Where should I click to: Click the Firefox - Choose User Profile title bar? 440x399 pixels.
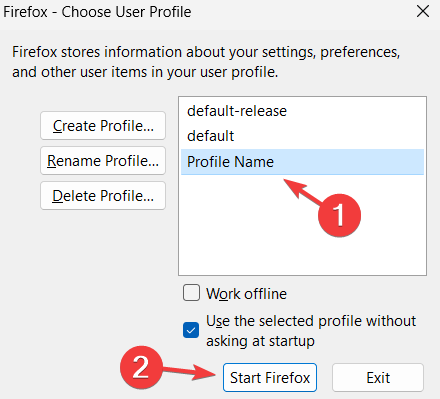(220, 13)
